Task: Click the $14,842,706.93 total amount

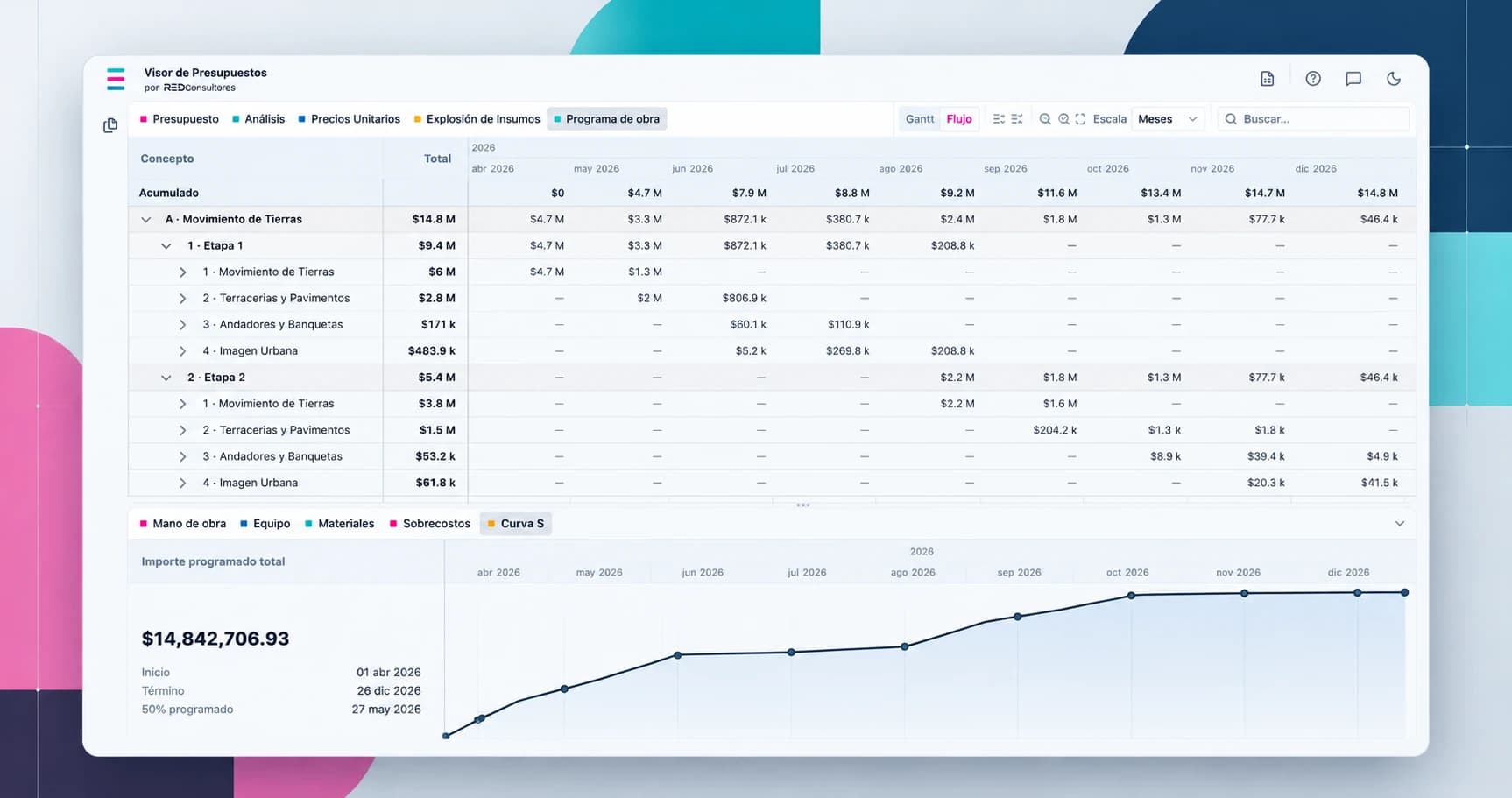Action: click(x=215, y=639)
